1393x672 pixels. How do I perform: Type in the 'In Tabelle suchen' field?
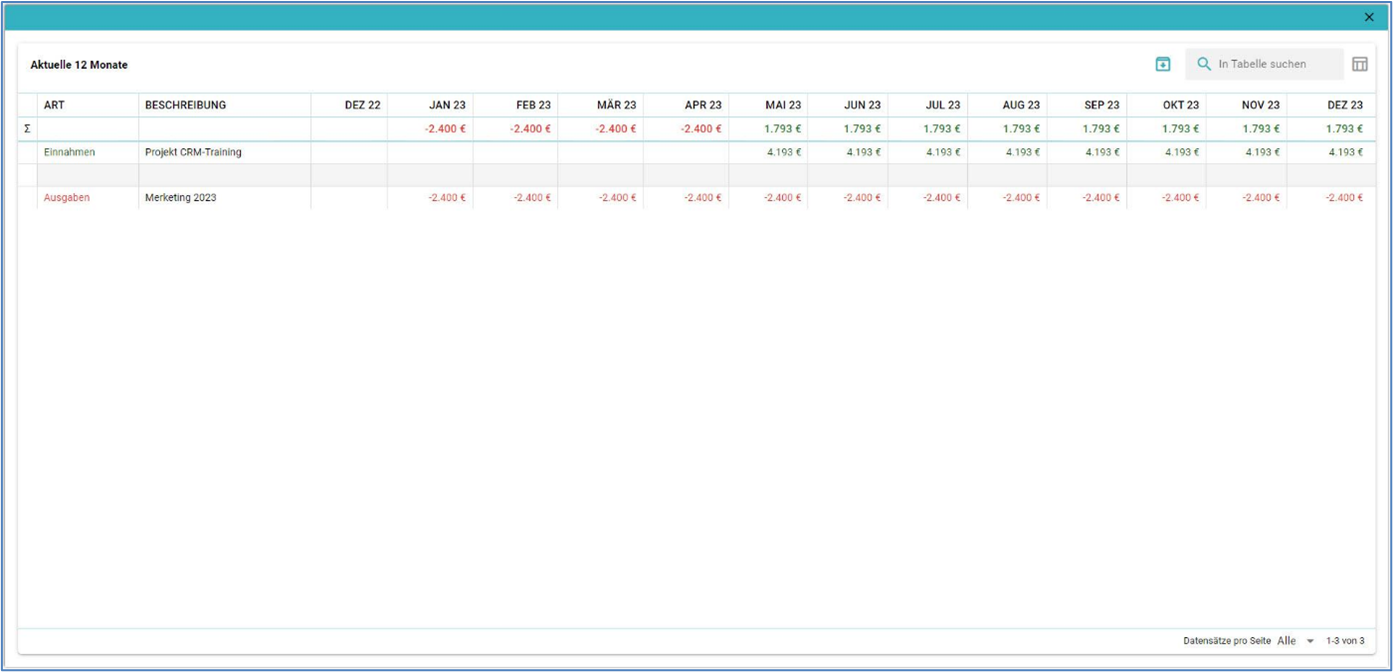pyautogui.click(x=1275, y=64)
